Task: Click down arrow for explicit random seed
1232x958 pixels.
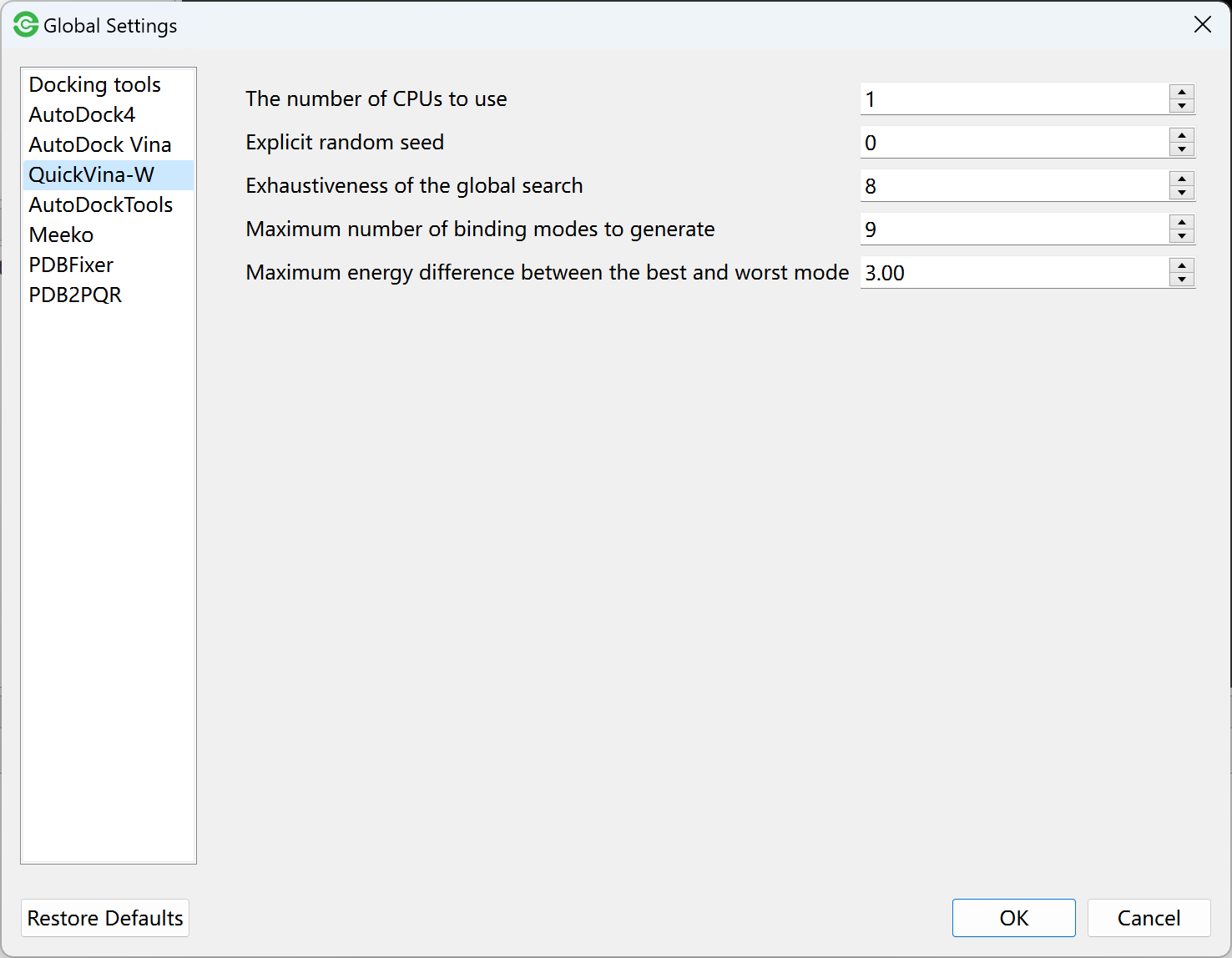Action: coord(1182,149)
